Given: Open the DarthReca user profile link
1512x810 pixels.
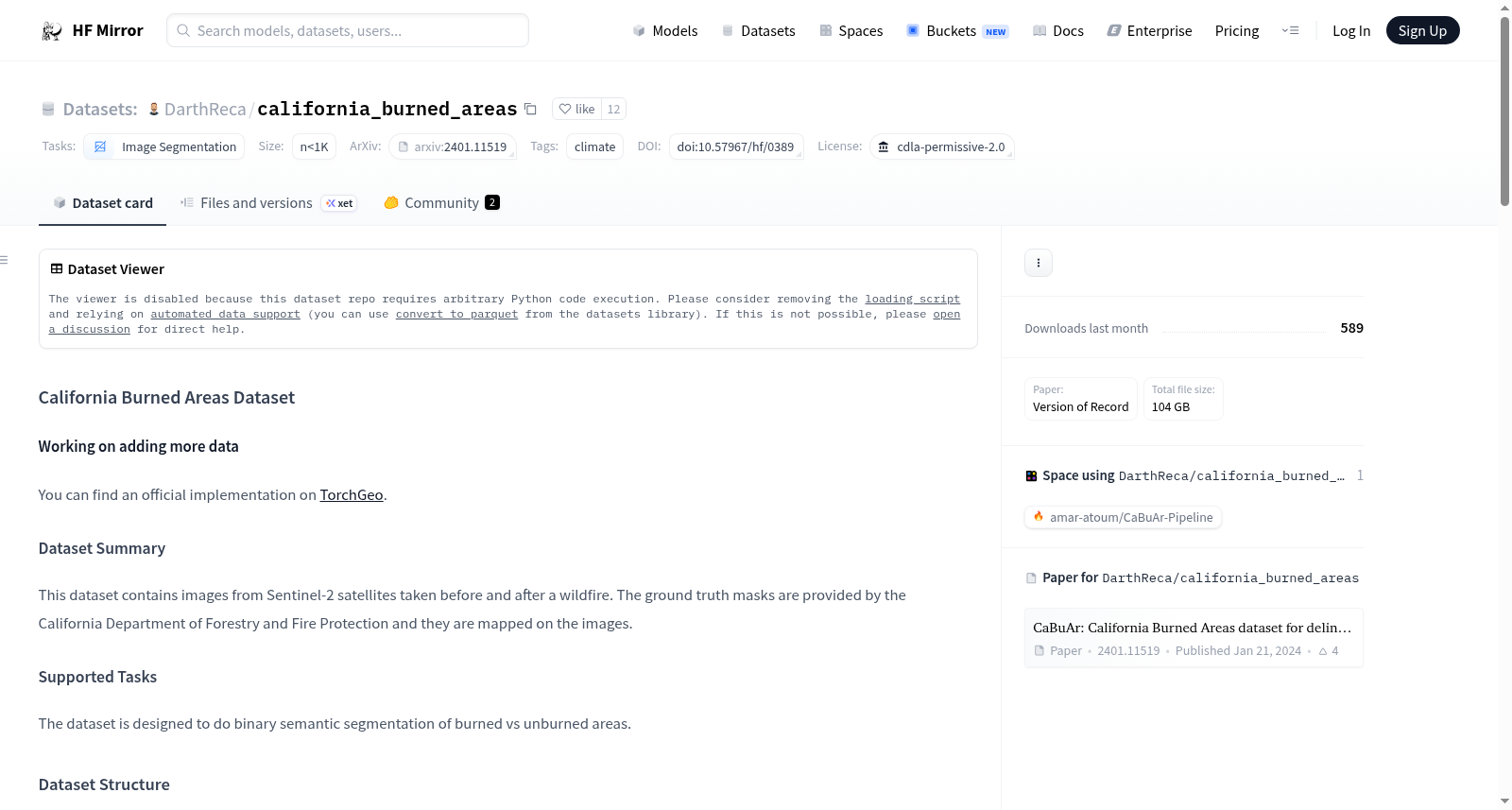Looking at the screenshot, I should click(x=205, y=110).
